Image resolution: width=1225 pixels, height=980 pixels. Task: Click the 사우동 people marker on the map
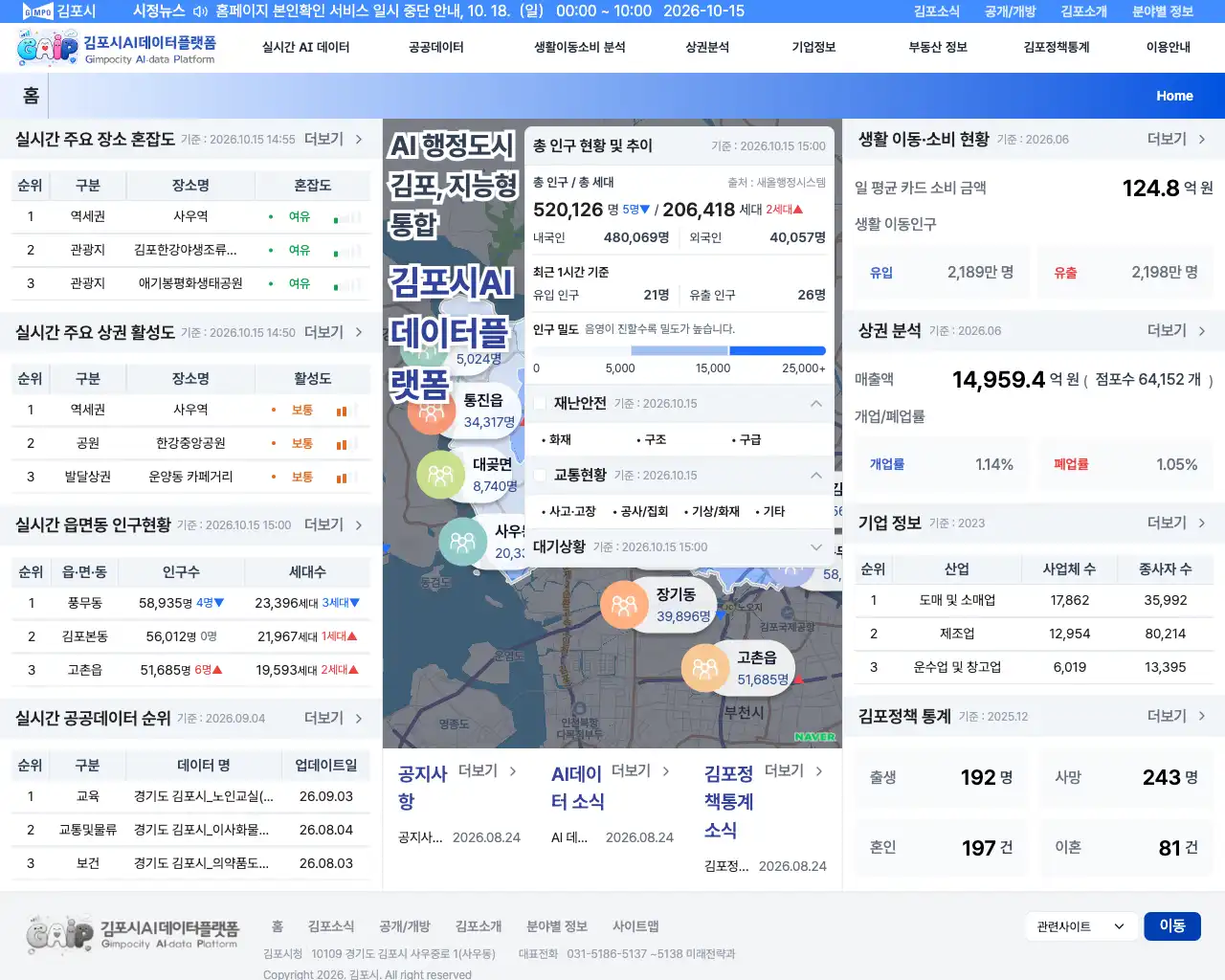[x=462, y=543]
